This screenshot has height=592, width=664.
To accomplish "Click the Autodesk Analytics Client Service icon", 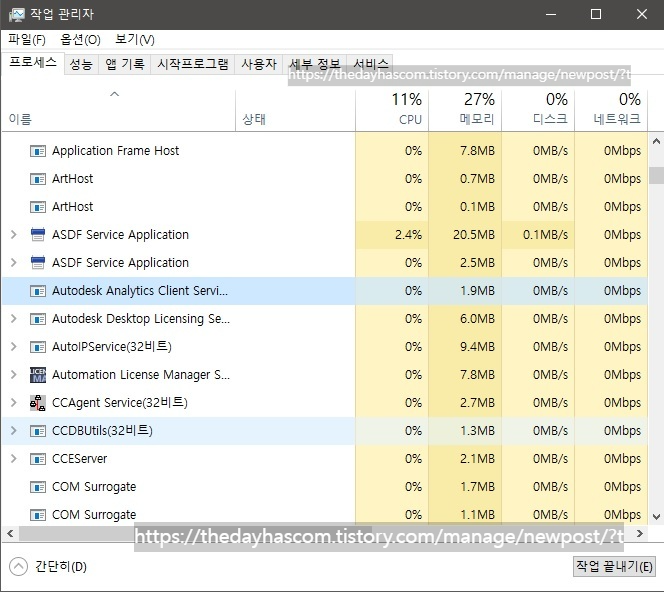I will [x=38, y=291].
